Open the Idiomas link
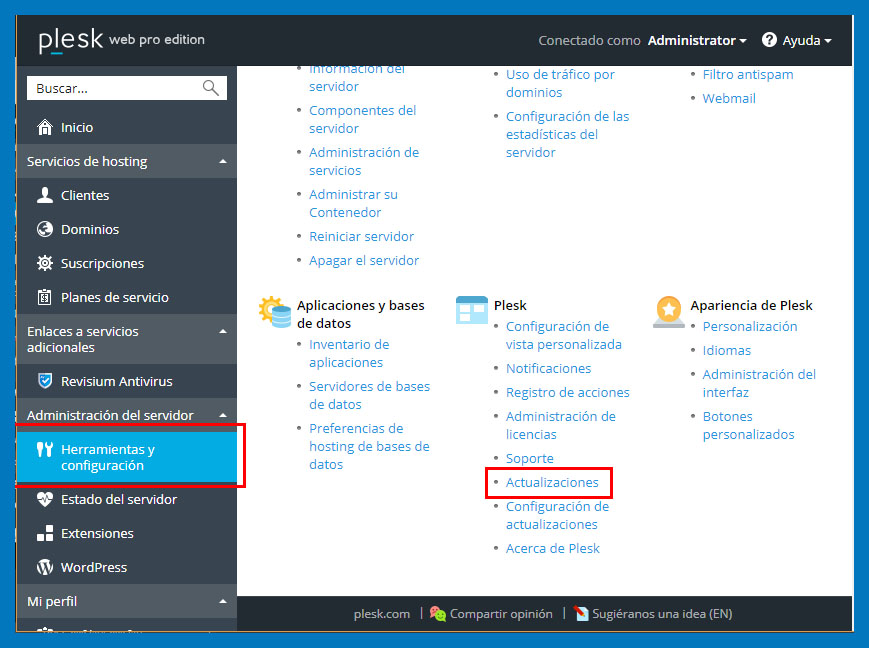This screenshot has height=648, width=869. pyautogui.click(x=727, y=350)
